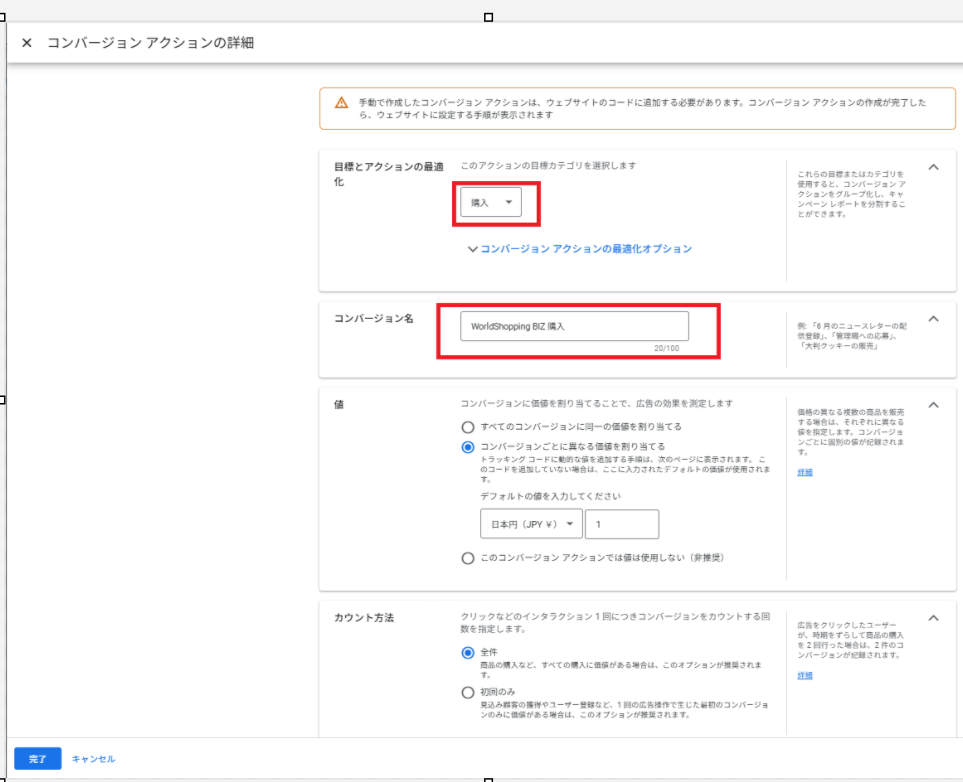Open the 購入 goal category dropdown
963x782 pixels.
point(491,202)
